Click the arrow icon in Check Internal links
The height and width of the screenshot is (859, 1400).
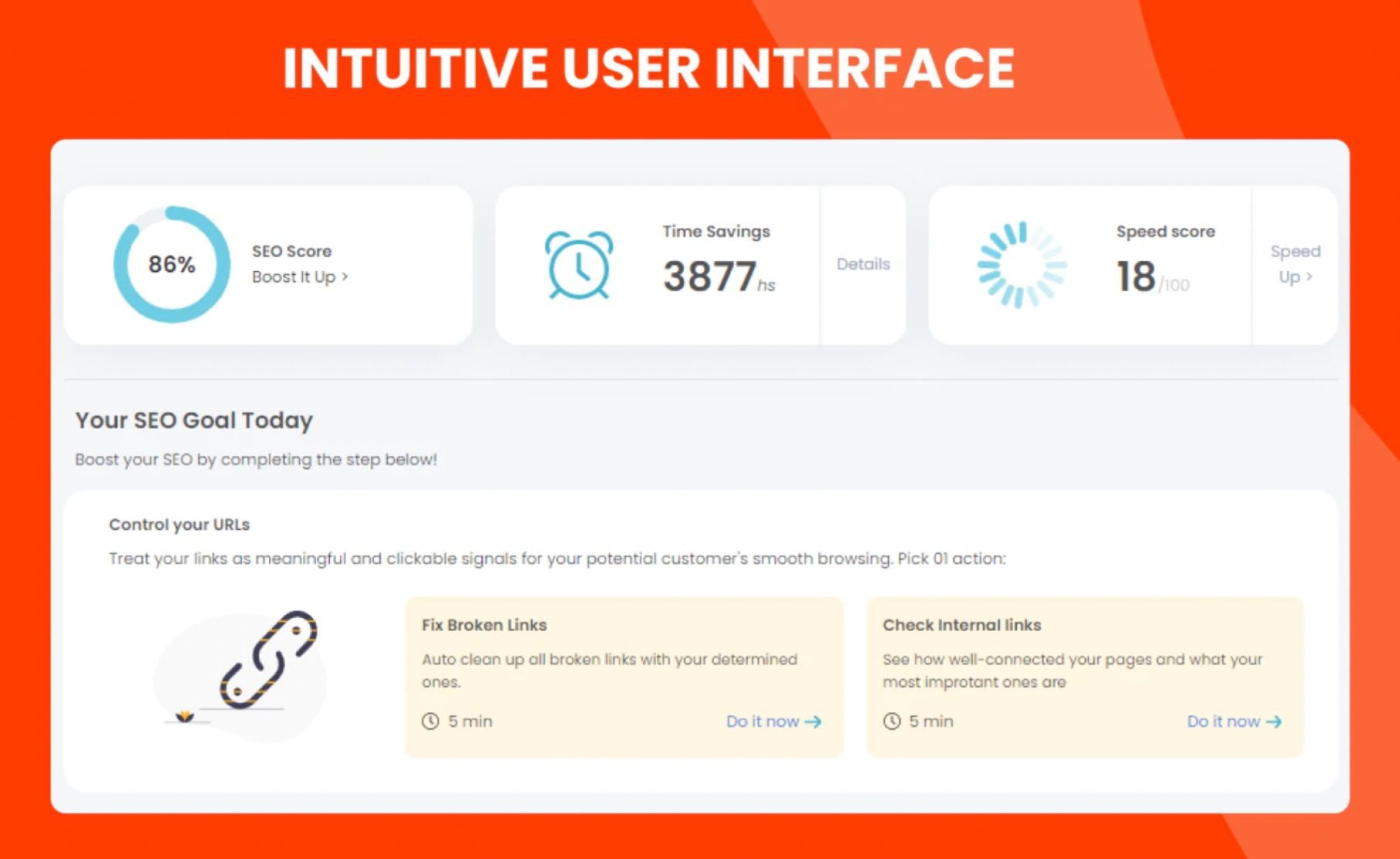1274,721
